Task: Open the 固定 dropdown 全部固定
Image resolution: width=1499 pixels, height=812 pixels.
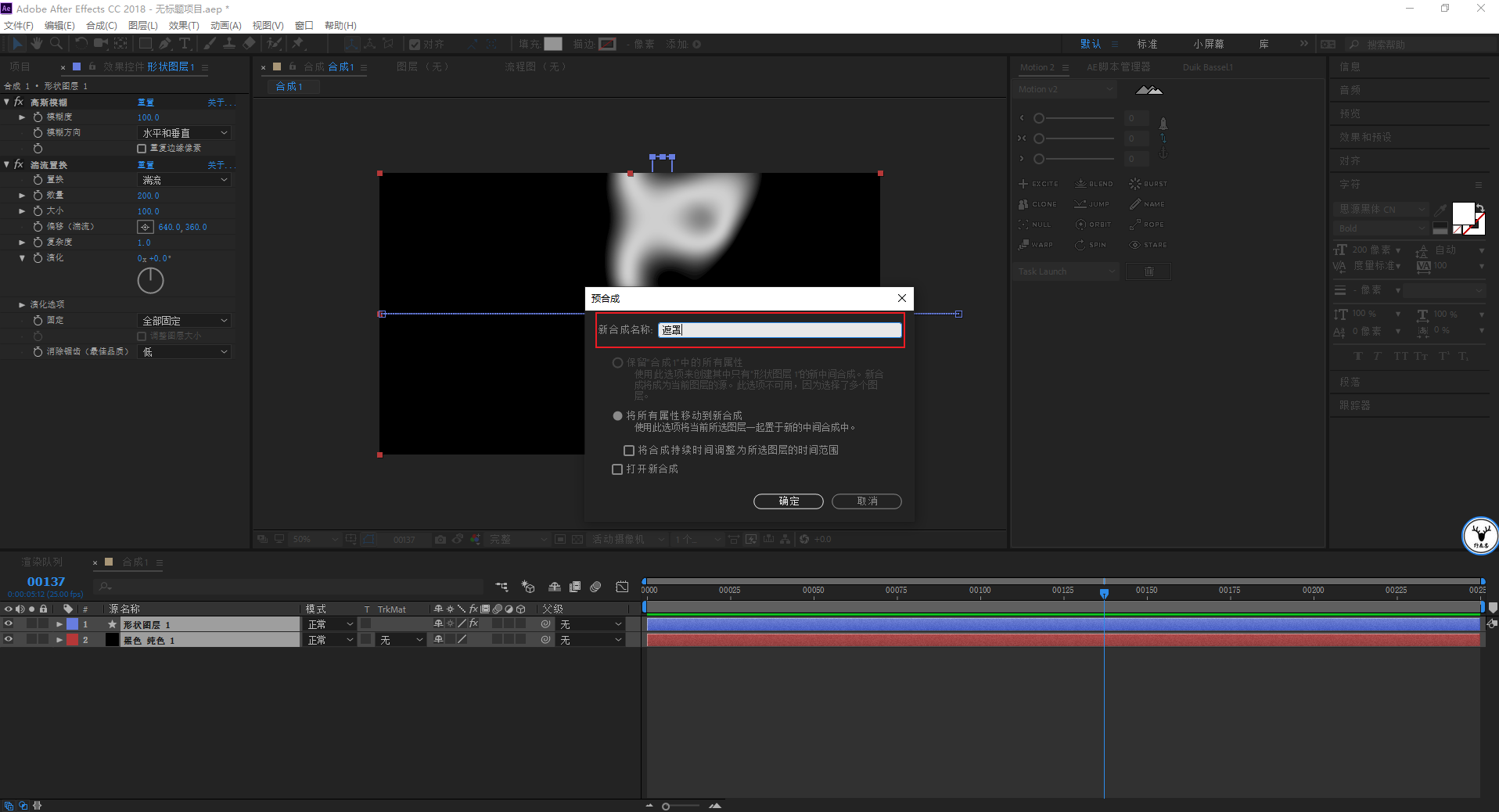Action: (184, 321)
